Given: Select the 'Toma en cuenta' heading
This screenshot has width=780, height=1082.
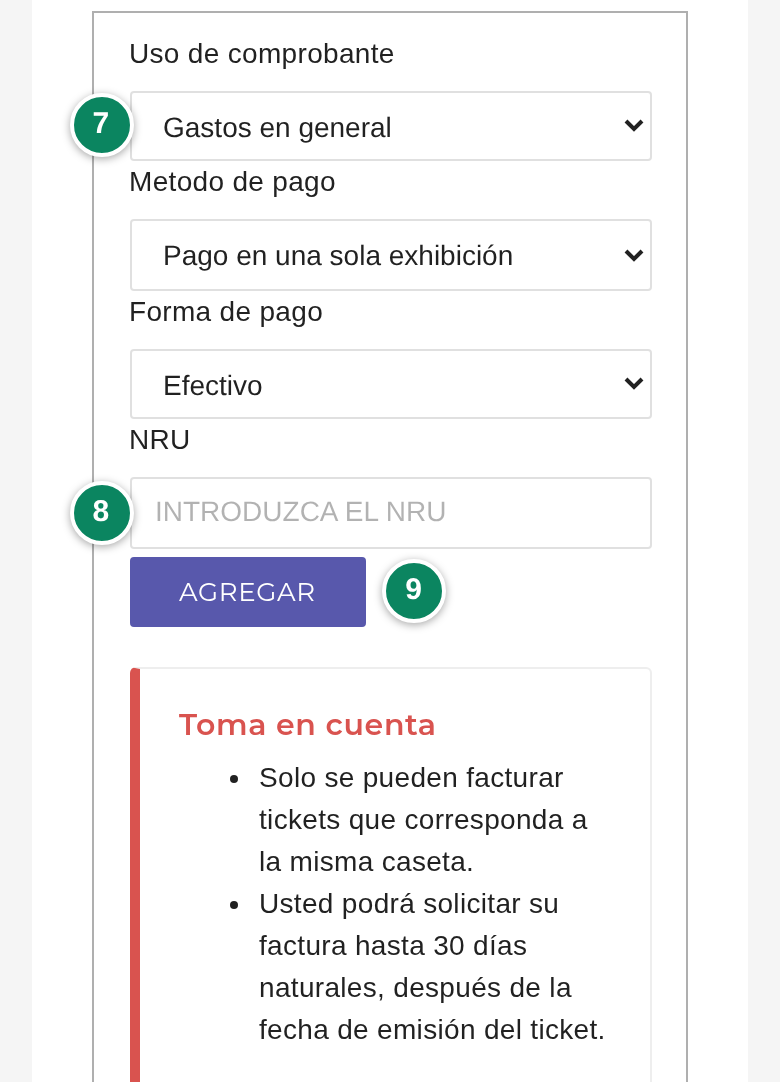Looking at the screenshot, I should tap(307, 725).
